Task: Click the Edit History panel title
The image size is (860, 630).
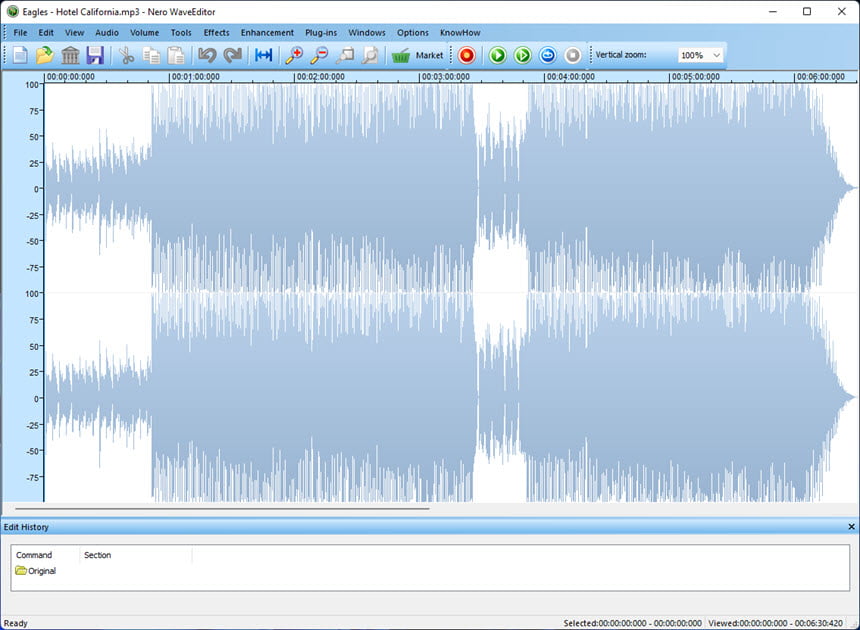Action: [26, 527]
